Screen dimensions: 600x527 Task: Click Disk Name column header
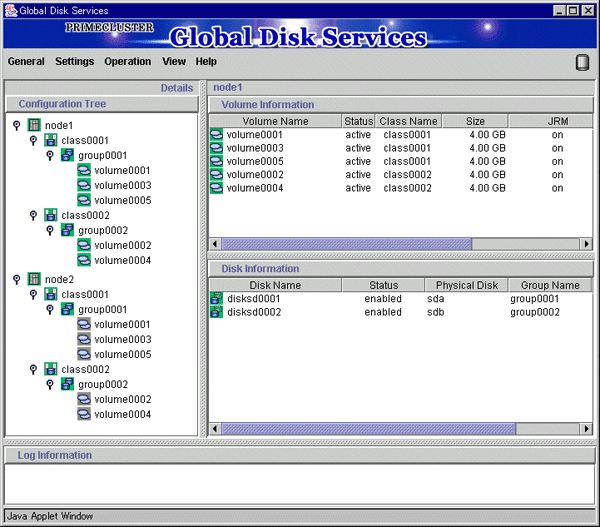pyautogui.click(x=275, y=285)
